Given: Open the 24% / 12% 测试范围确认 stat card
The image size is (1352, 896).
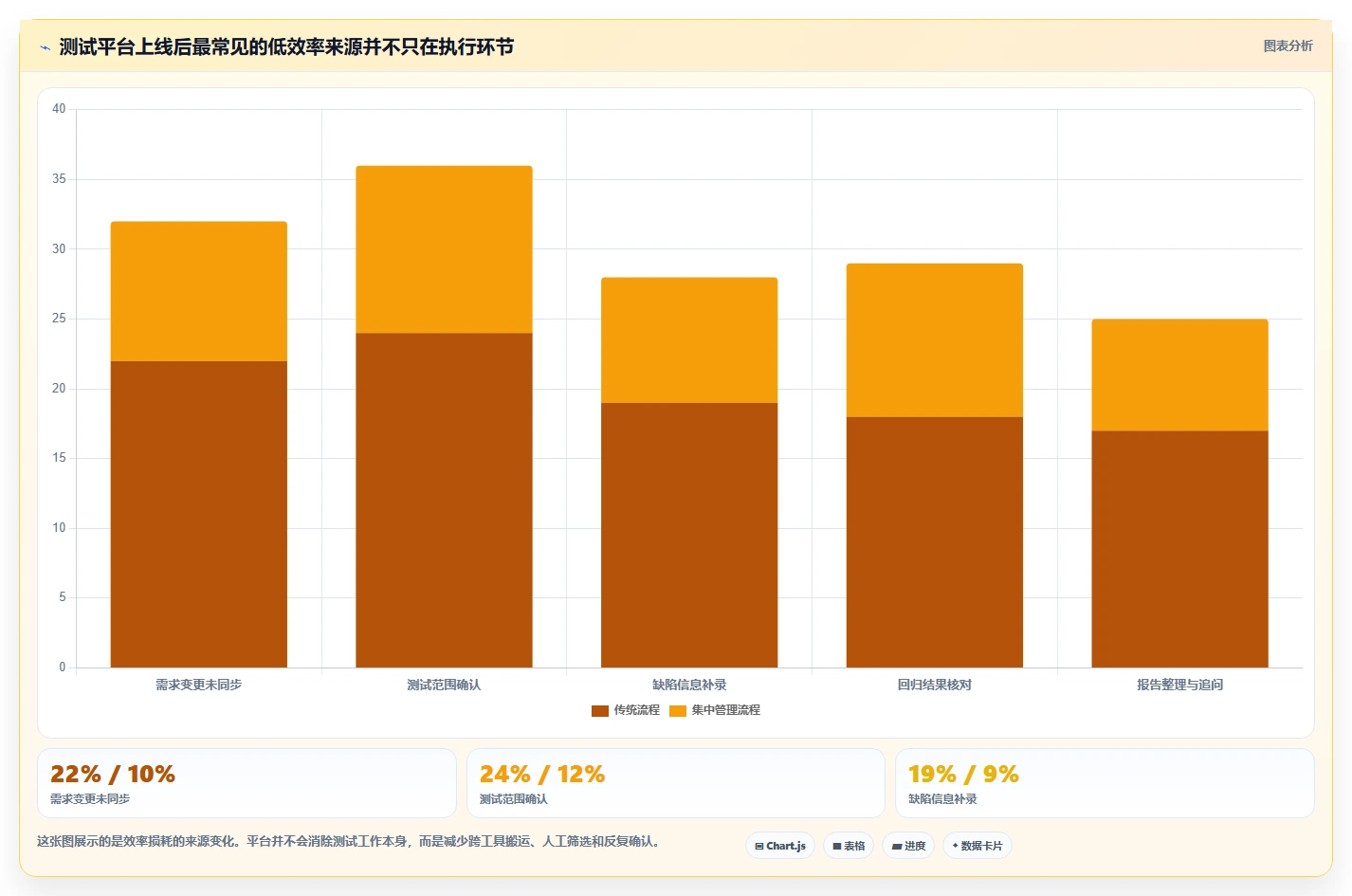Looking at the screenshot, I should 675,783.
